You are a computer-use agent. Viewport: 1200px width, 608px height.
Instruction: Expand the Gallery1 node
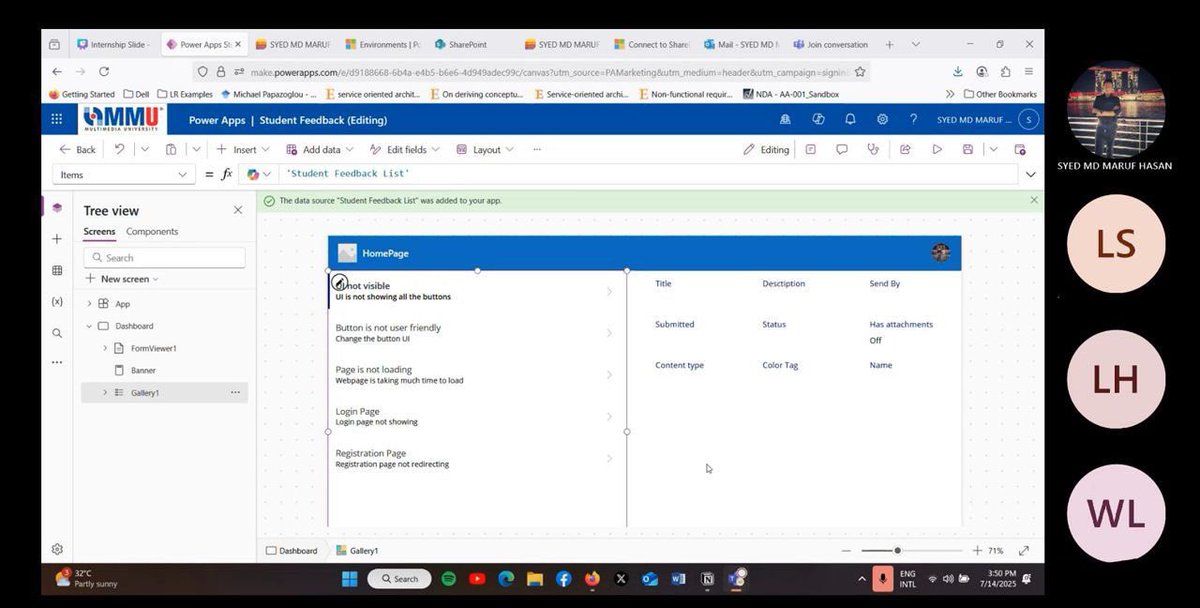click(105, 393)
